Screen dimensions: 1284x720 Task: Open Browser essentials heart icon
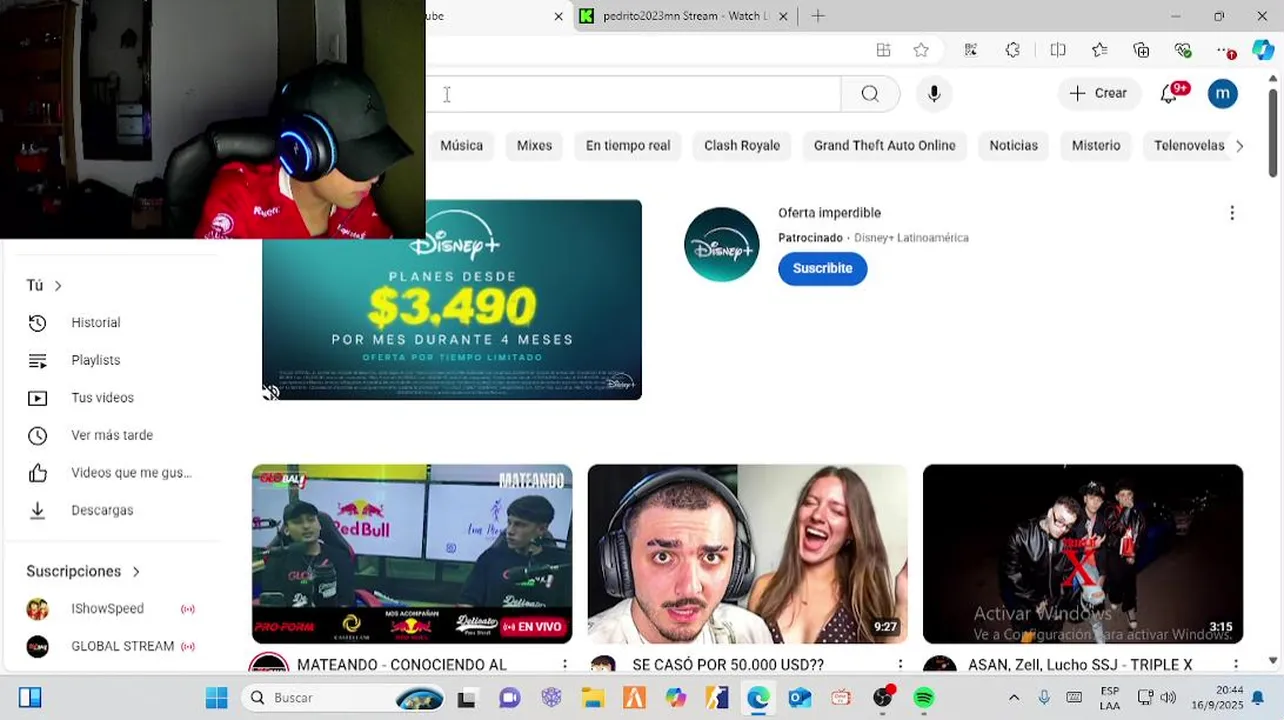1183,50
